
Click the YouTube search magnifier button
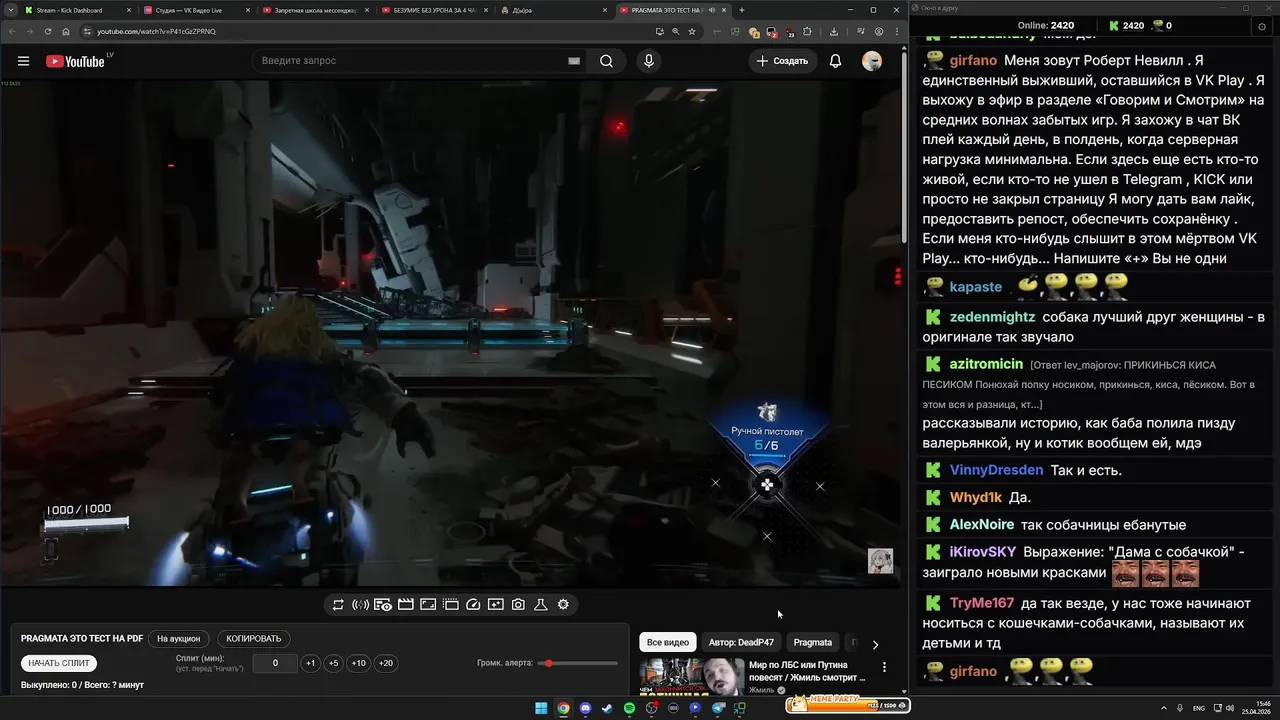pos(606,61)
